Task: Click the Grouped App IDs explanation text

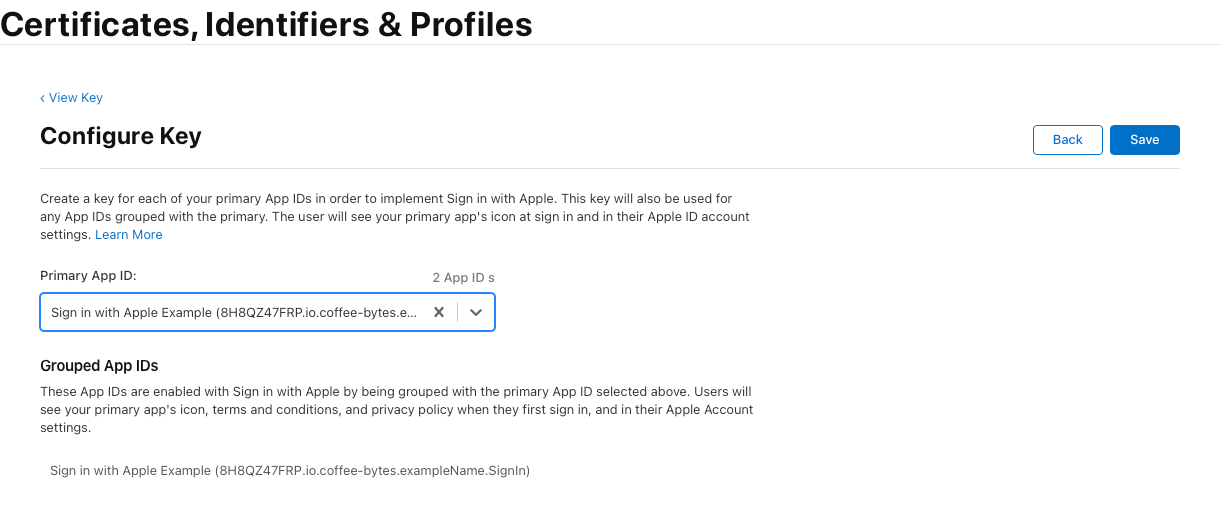Action: coord(395,409)
